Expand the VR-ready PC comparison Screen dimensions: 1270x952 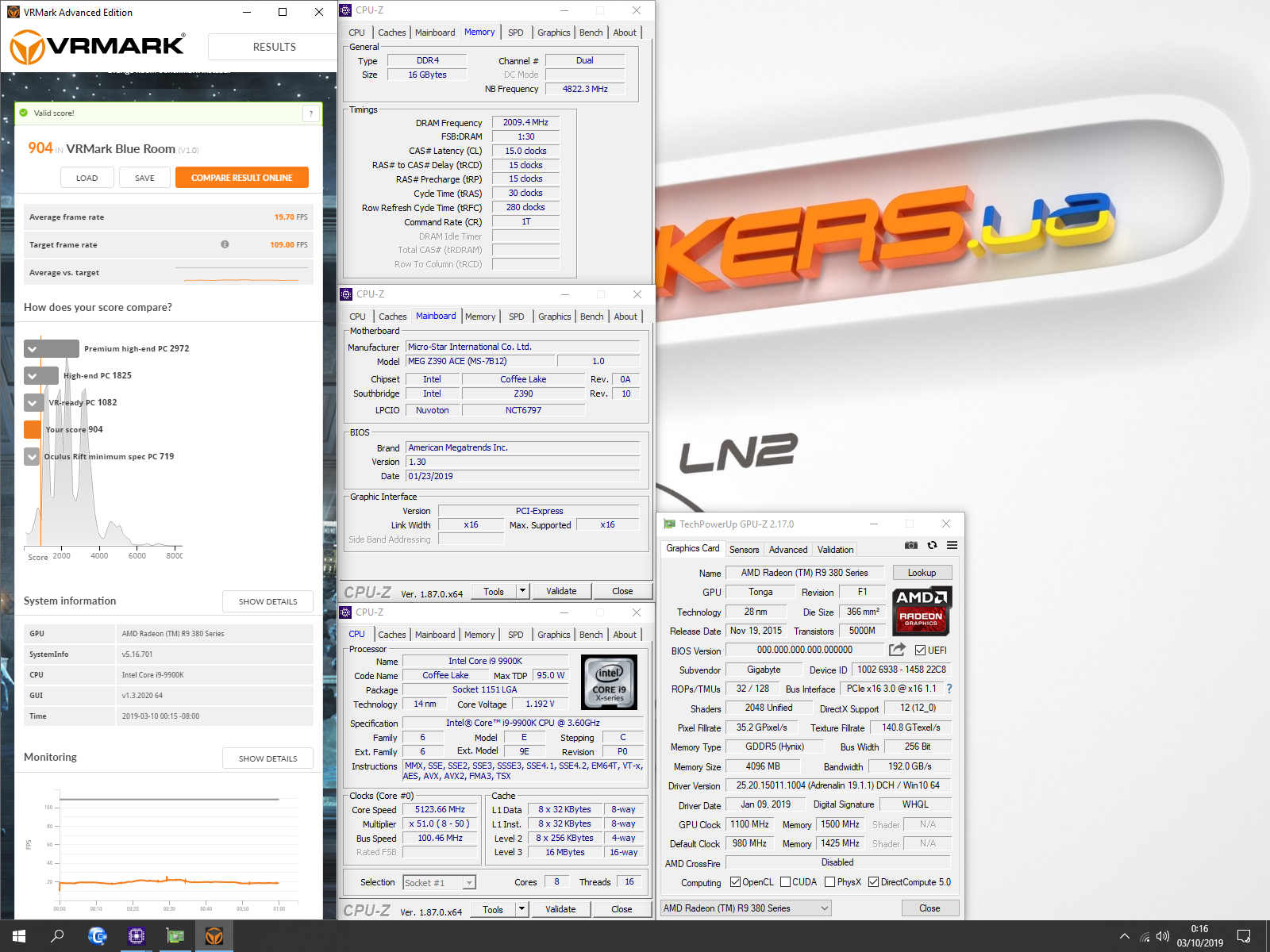pyautogui.click(x=33, y=402)
